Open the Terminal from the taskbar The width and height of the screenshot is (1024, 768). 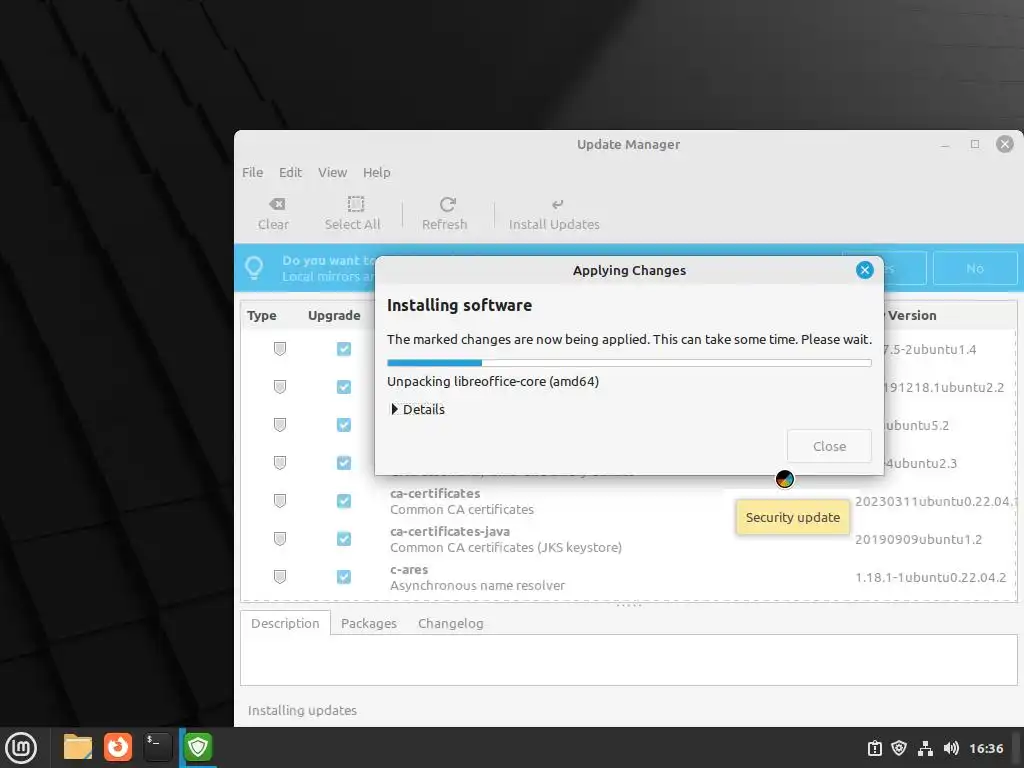[x=158, y=747]
